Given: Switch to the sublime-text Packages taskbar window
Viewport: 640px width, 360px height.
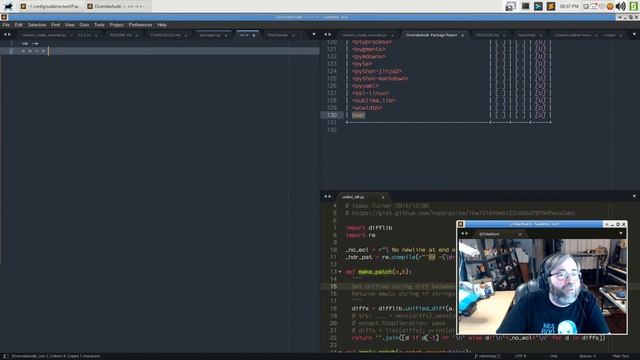Looking at the screenshot, I should [50, 6].
